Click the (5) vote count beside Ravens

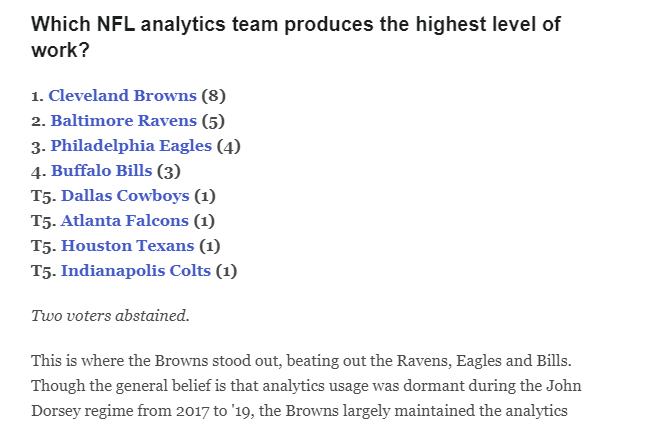[213, 121]
